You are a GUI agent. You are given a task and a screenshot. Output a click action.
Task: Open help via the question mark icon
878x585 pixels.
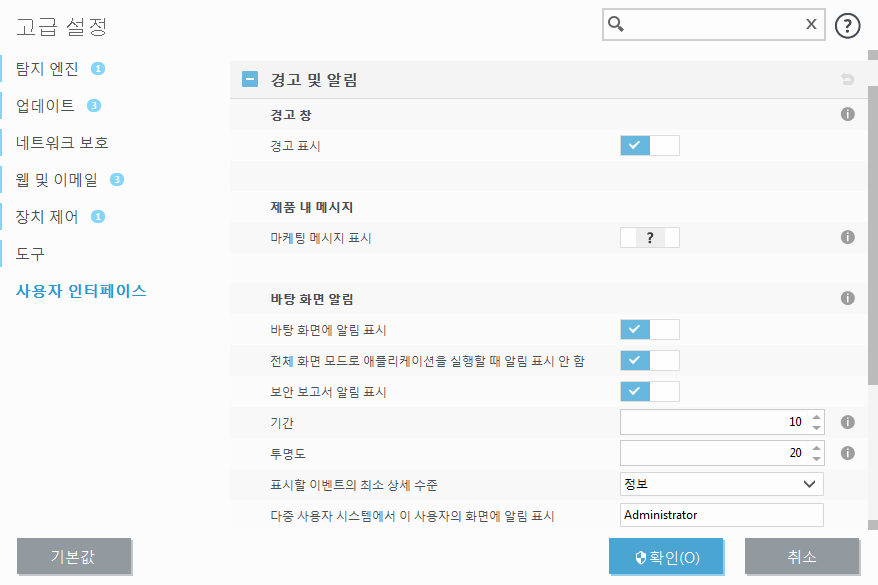(x=847, y=25)
